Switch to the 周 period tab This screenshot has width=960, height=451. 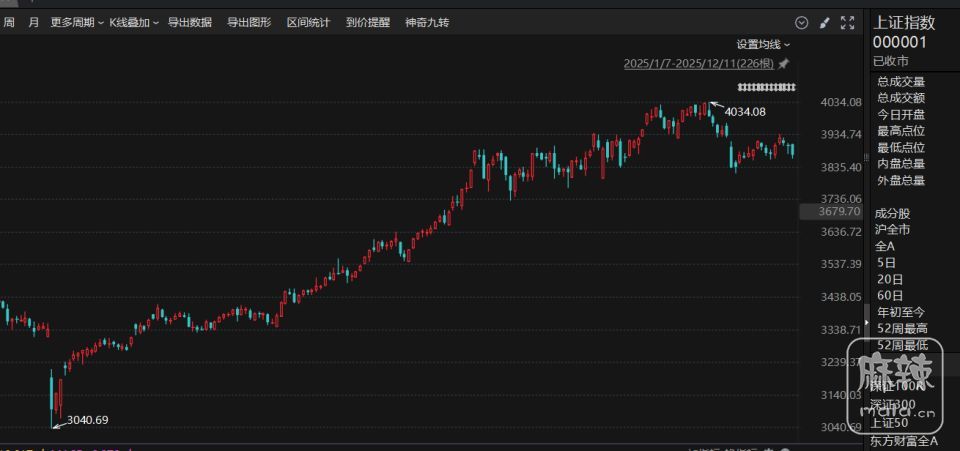tap(9, 22)
